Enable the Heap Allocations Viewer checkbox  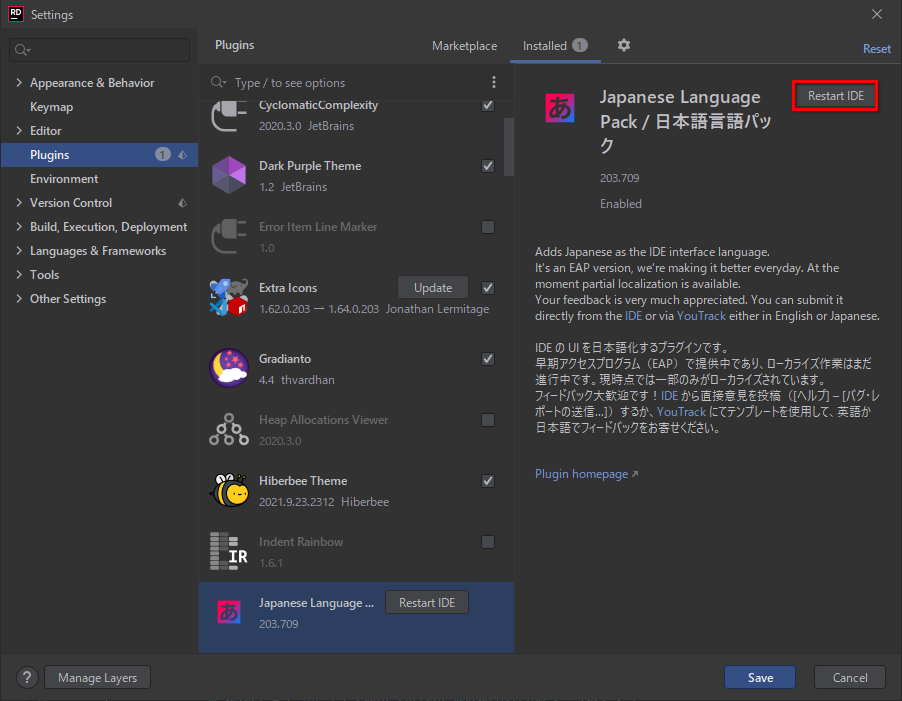[x=488, y=420]
